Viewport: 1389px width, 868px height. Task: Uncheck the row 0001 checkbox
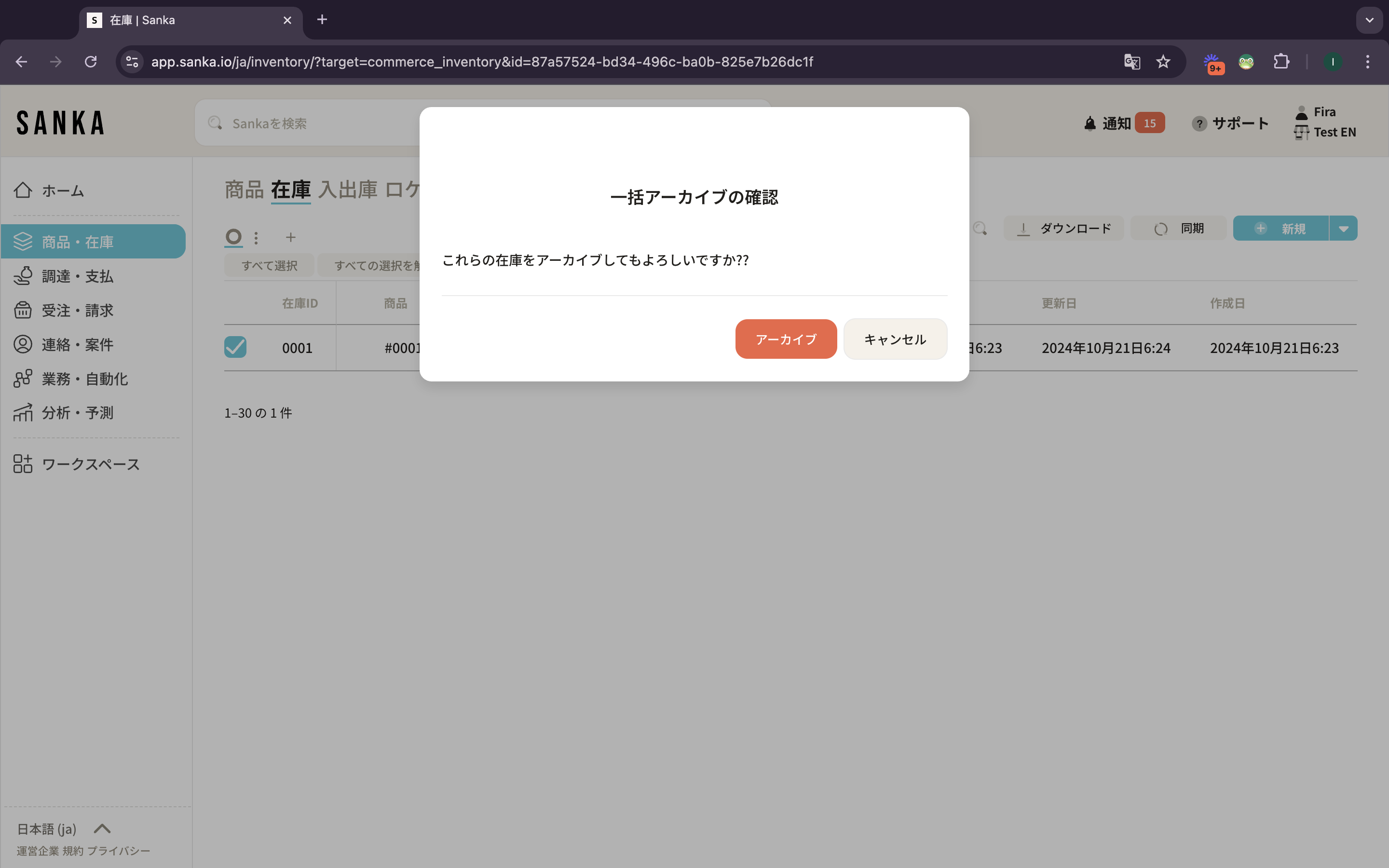click(235, 347)
